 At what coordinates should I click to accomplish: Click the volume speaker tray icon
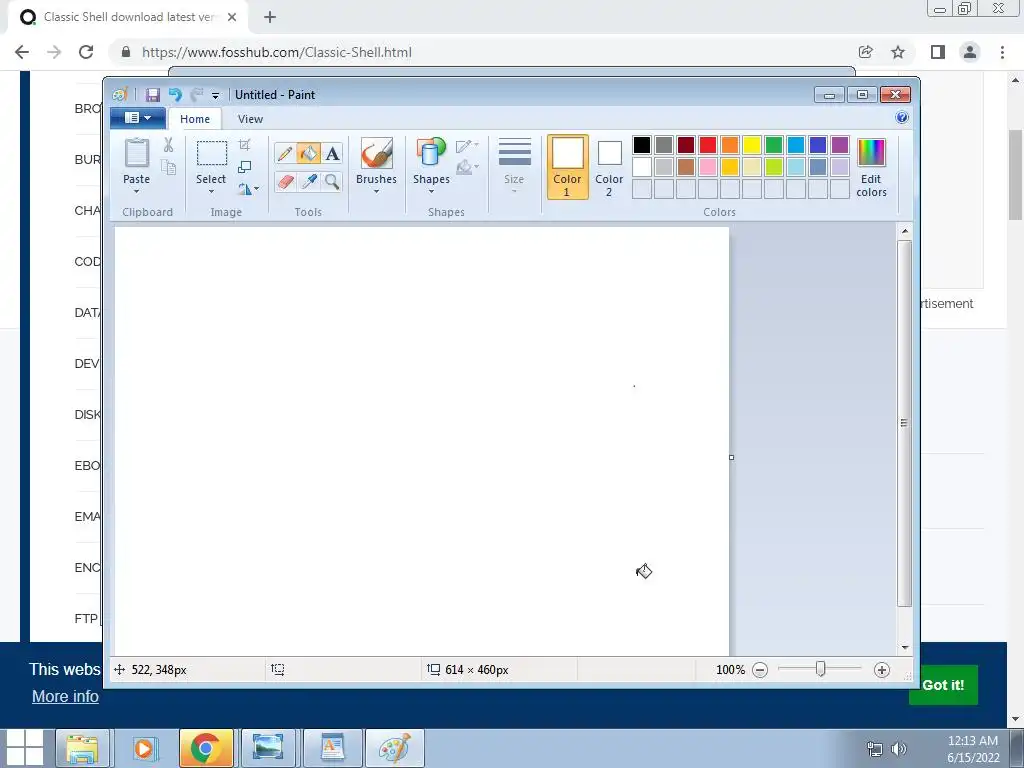[899, 749]
